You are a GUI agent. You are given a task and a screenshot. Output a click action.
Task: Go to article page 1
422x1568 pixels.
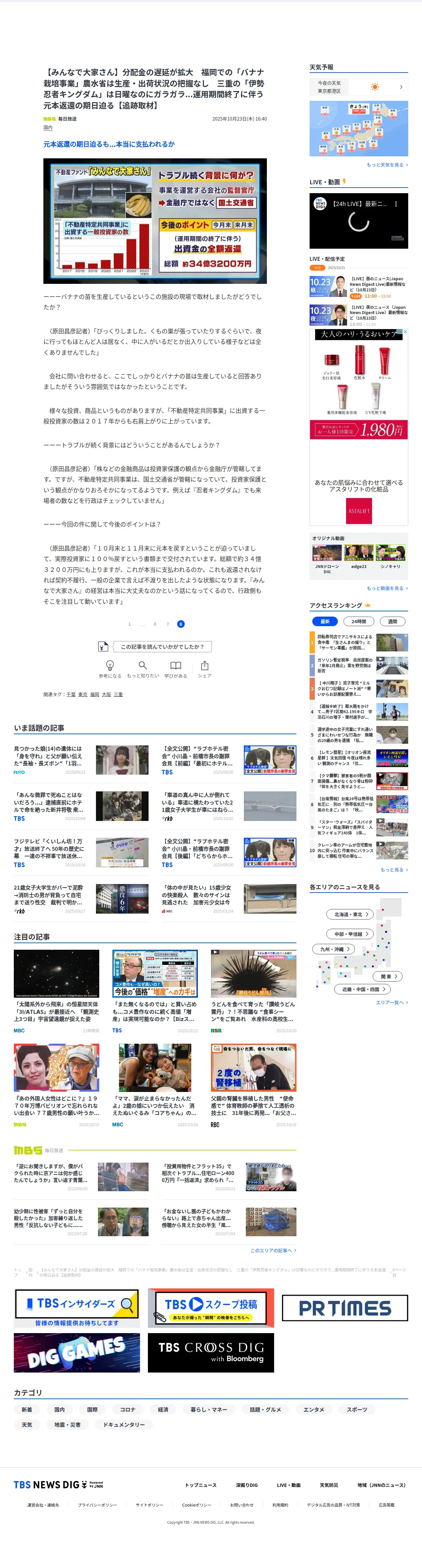pyautogui.click(x=129, y=624)
